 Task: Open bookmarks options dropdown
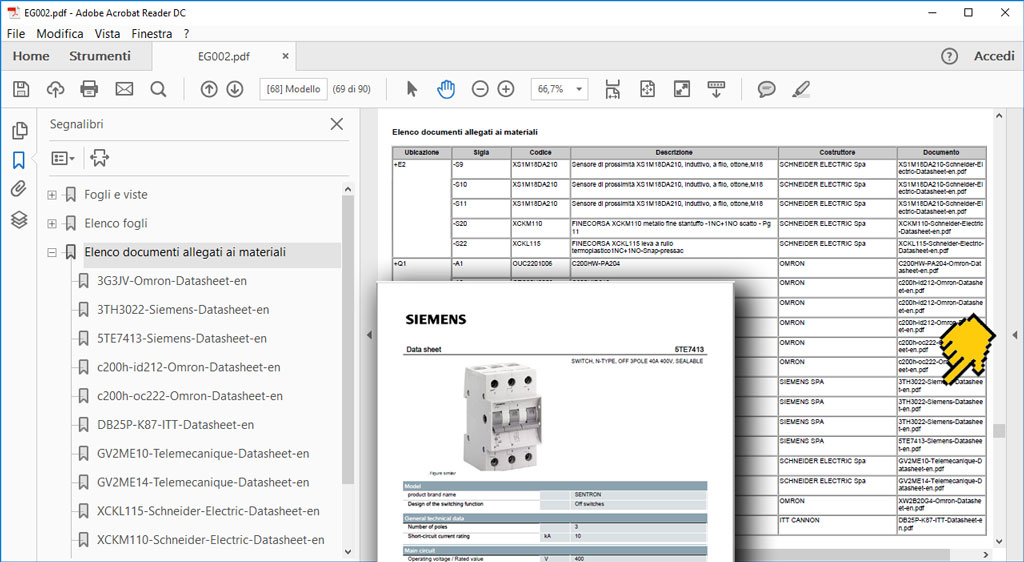point(63,158)
